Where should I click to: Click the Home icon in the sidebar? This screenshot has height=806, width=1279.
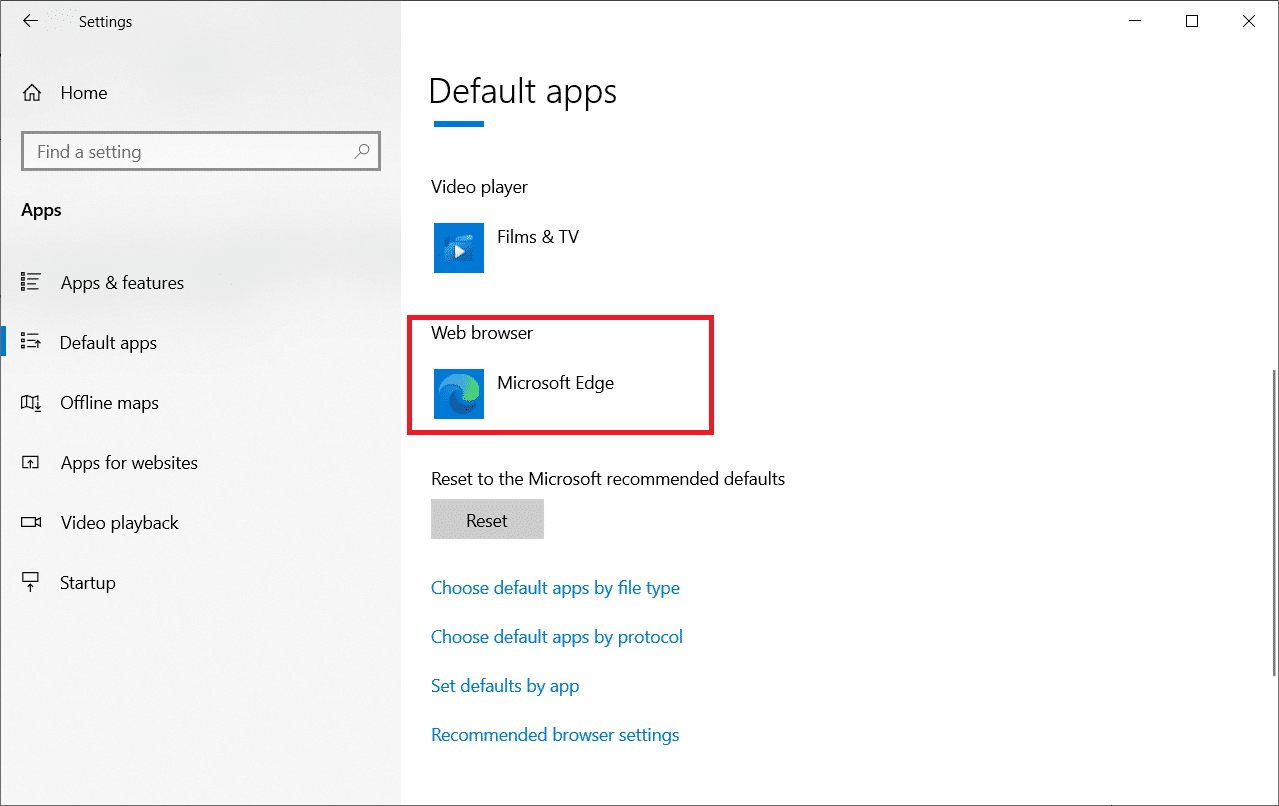pyautogui.click(x=31, y=92)
